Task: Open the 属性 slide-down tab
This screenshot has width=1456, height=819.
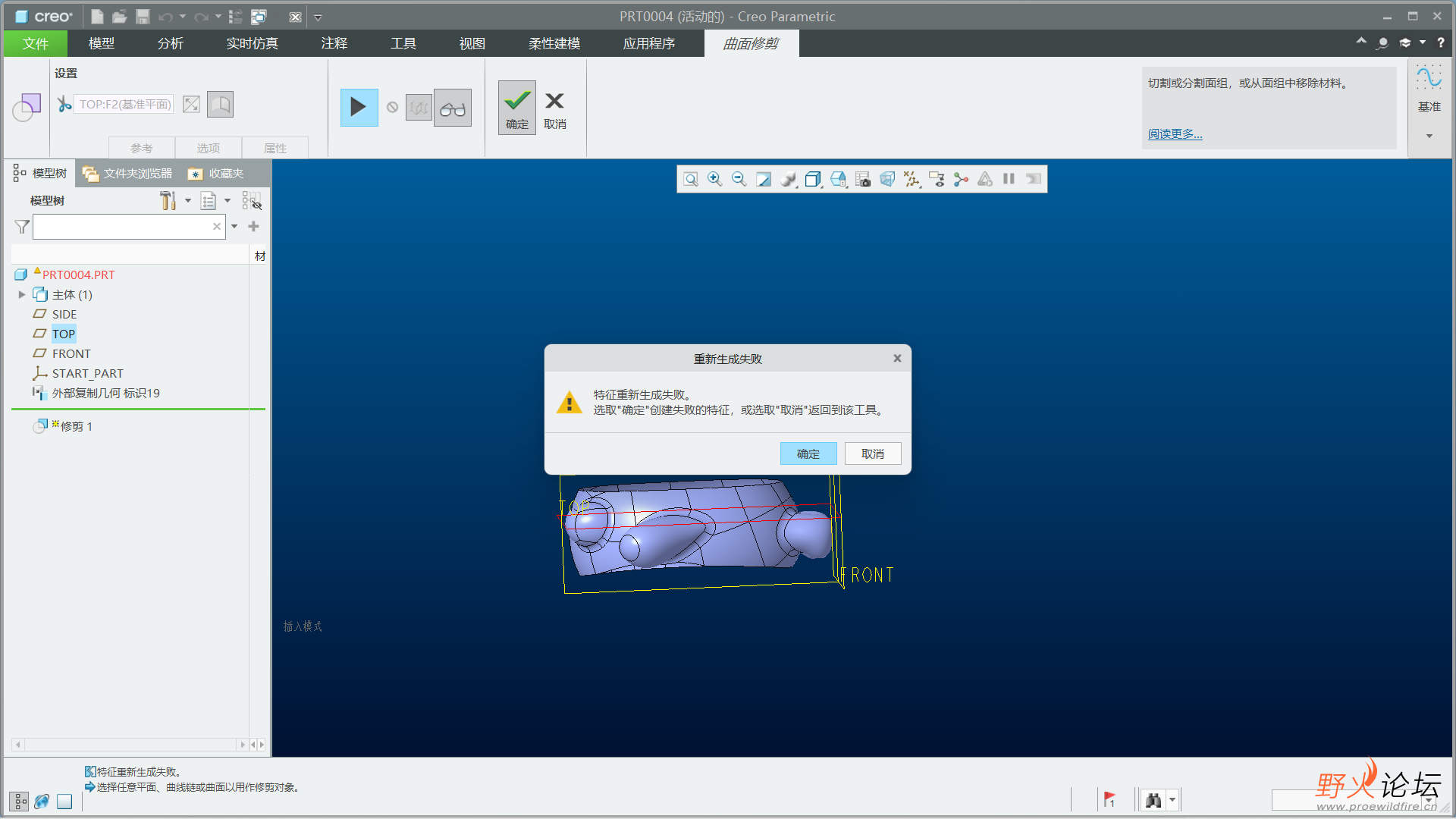Action: tap(275, 148)
